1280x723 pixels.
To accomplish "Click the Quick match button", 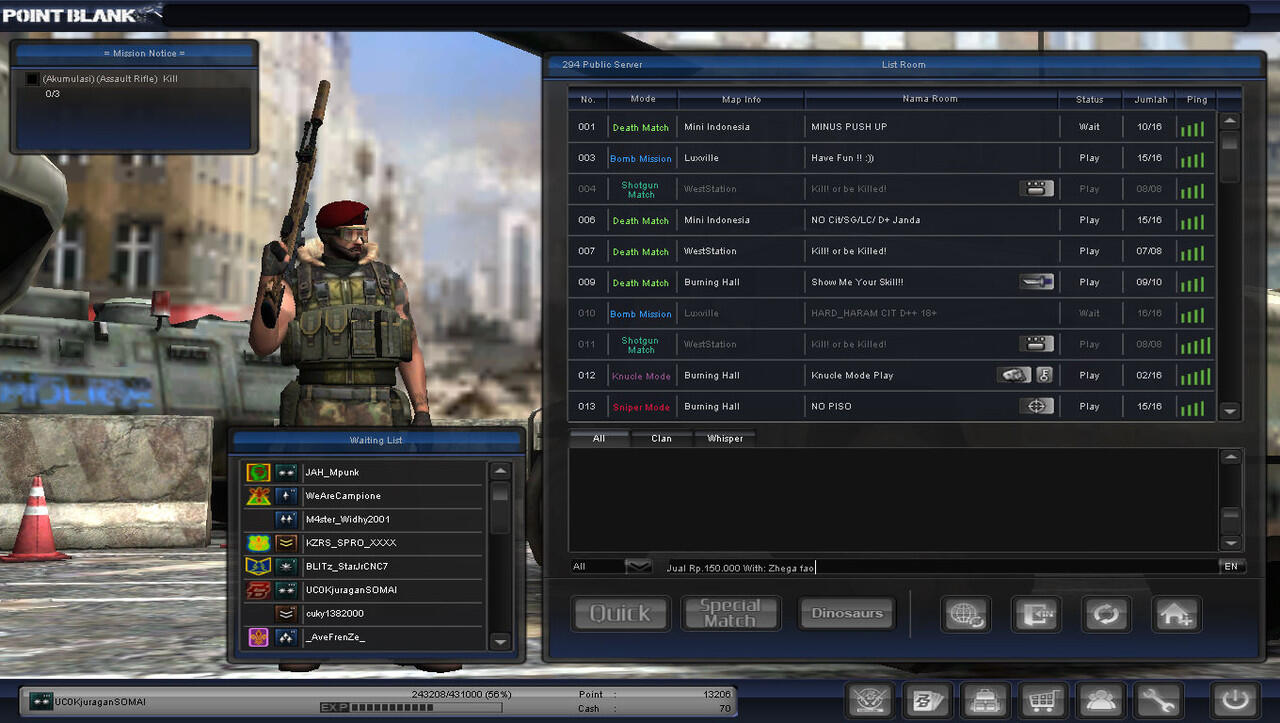I will click(x=620, y=613).
